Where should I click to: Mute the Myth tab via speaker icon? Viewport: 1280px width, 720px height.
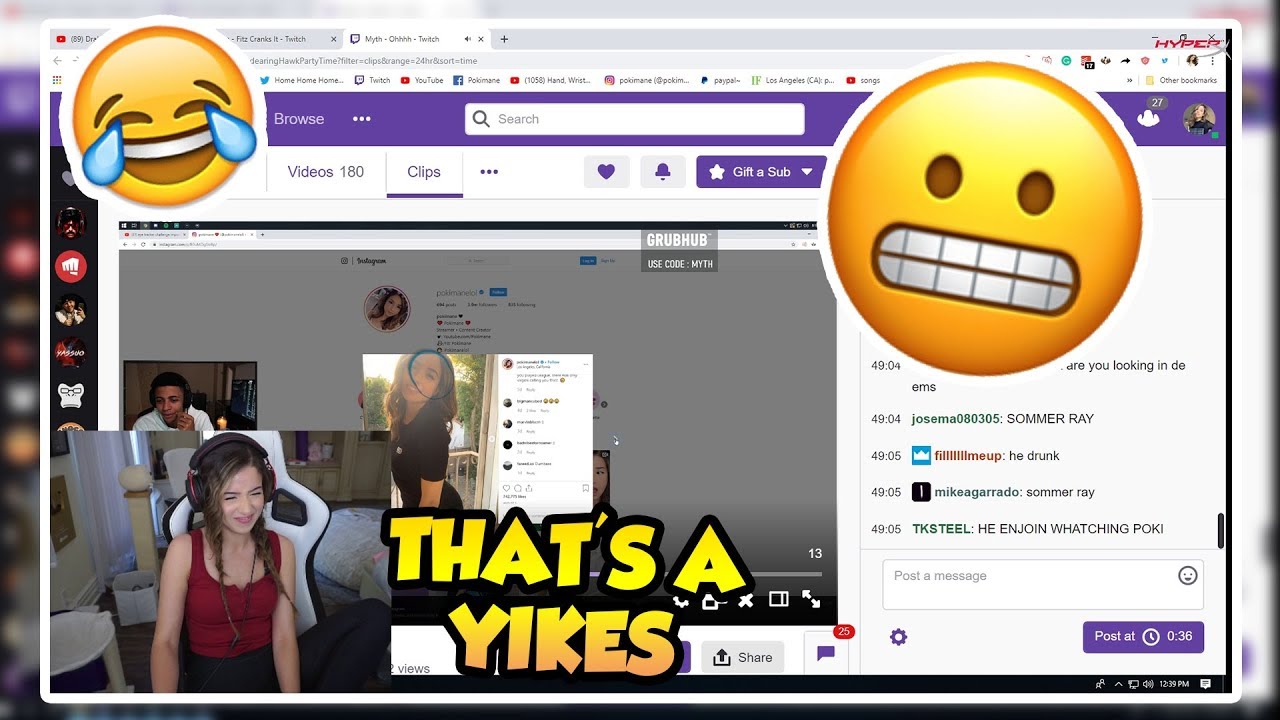coord(468,39)
